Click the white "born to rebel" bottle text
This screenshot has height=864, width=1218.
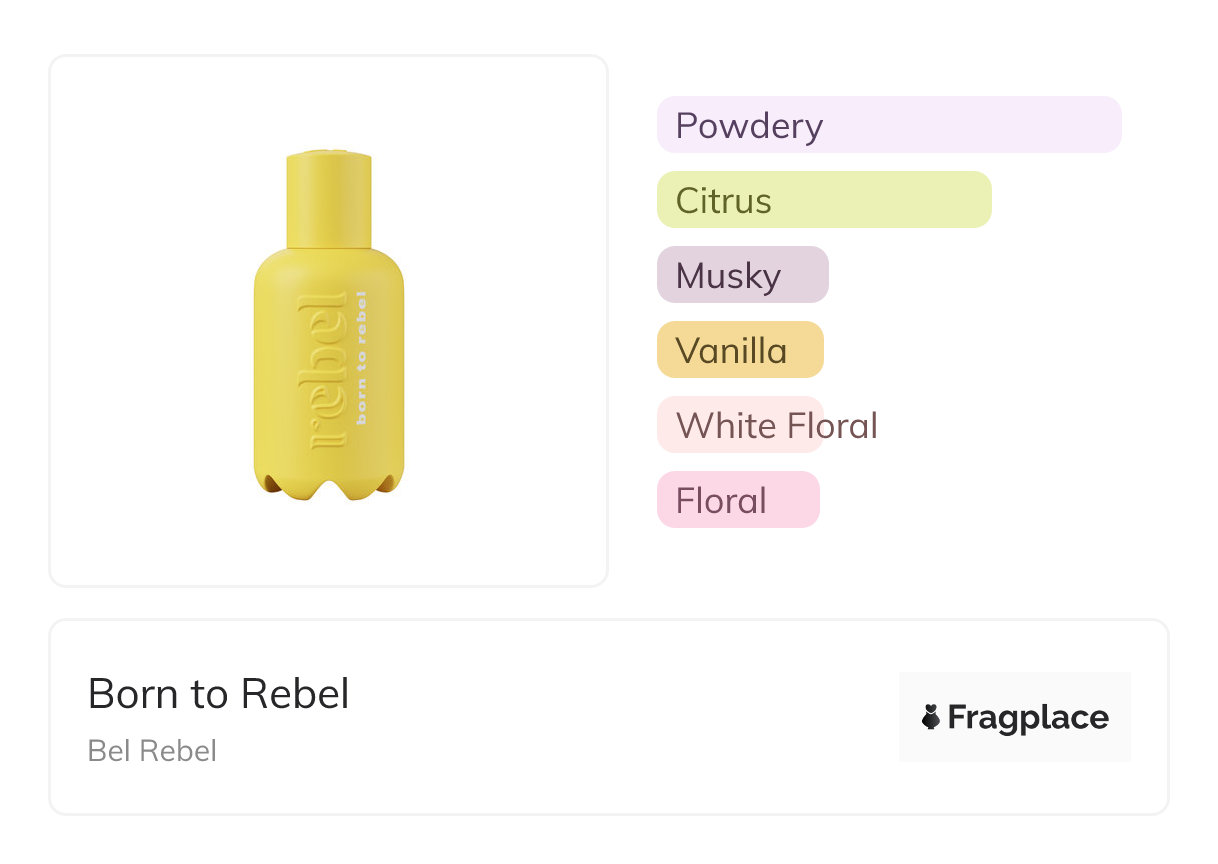tap(361, 357)
